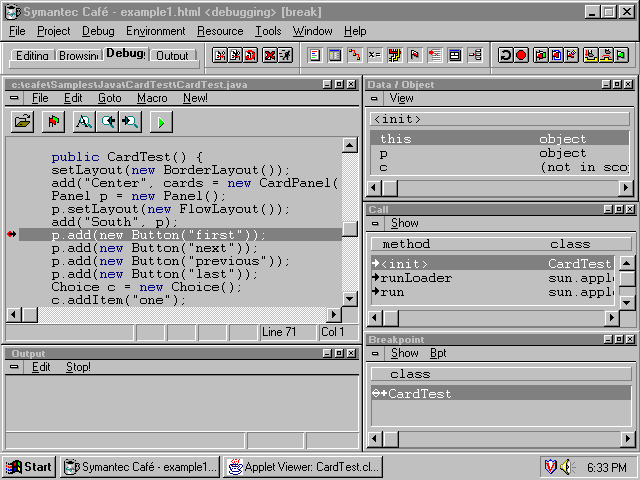Click the circular arrow restart debug icon
This screenshot has height=480, width=640.
click(x=505, y=55)
